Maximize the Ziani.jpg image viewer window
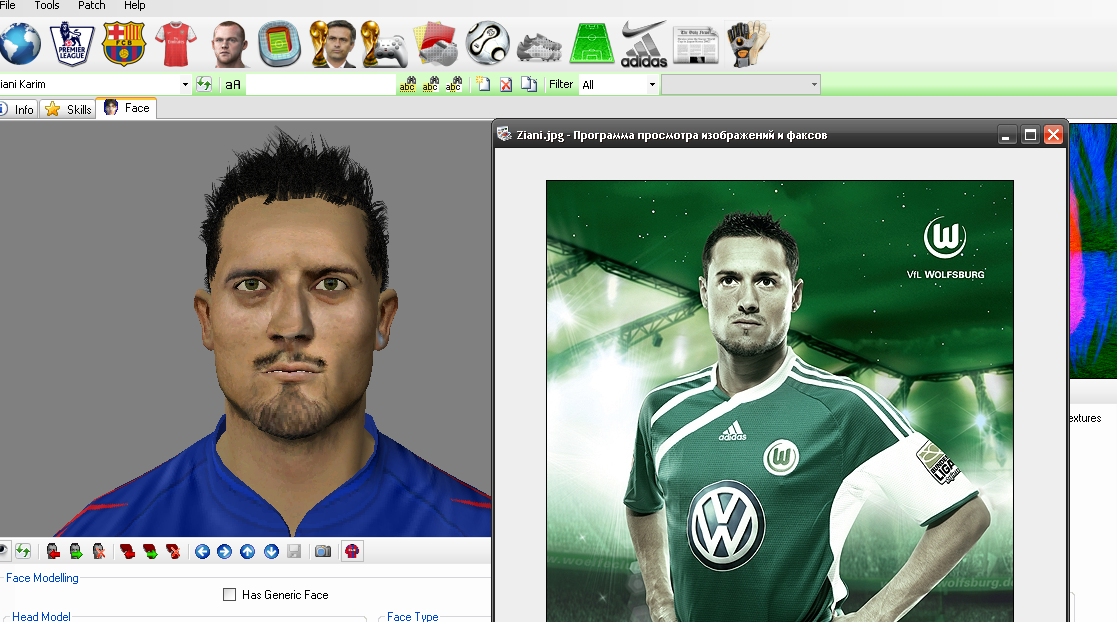Viewport: 1117px width, 622px height. pos(1030,135)
